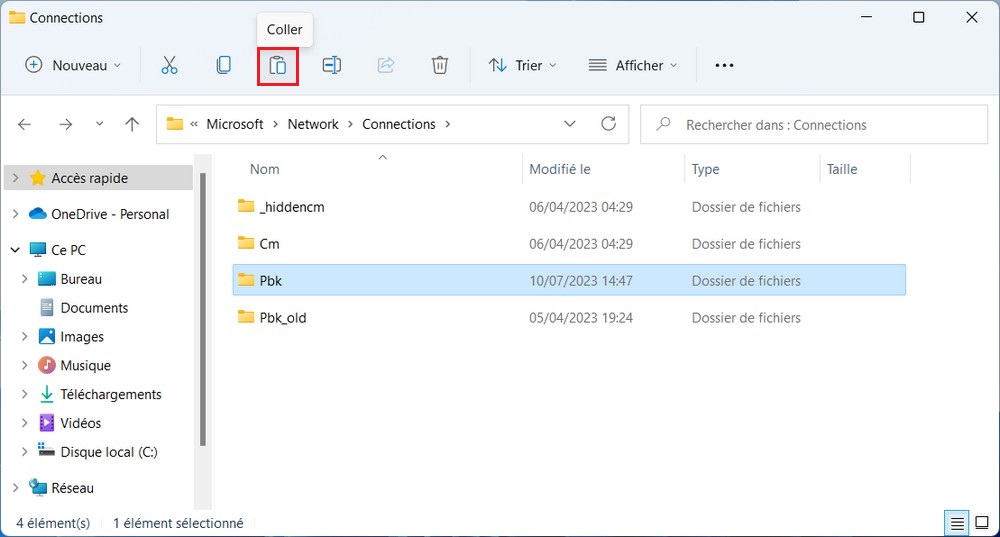Open the Nouveau dropdown
This screenshot has width=1000, height=537.
(x=73, y=65)
